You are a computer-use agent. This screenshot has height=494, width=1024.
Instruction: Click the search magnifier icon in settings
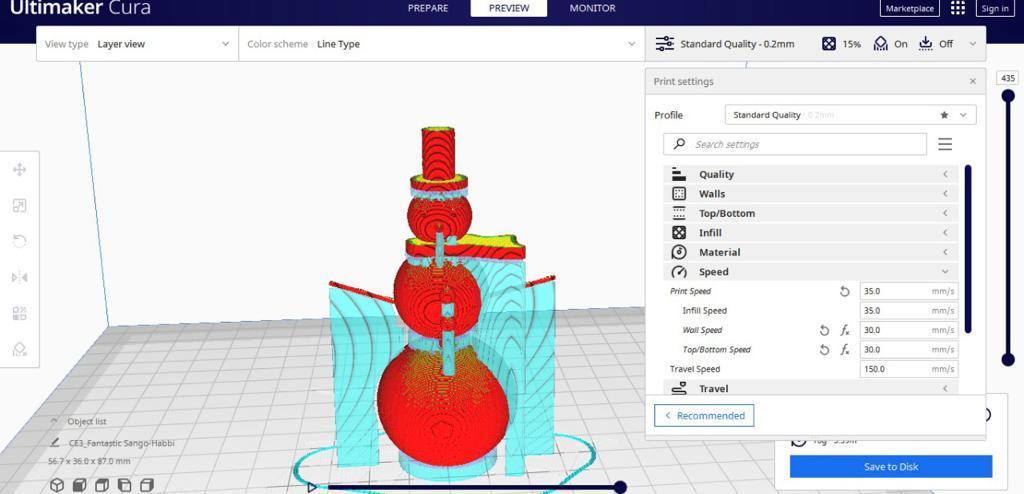point(680,144)
